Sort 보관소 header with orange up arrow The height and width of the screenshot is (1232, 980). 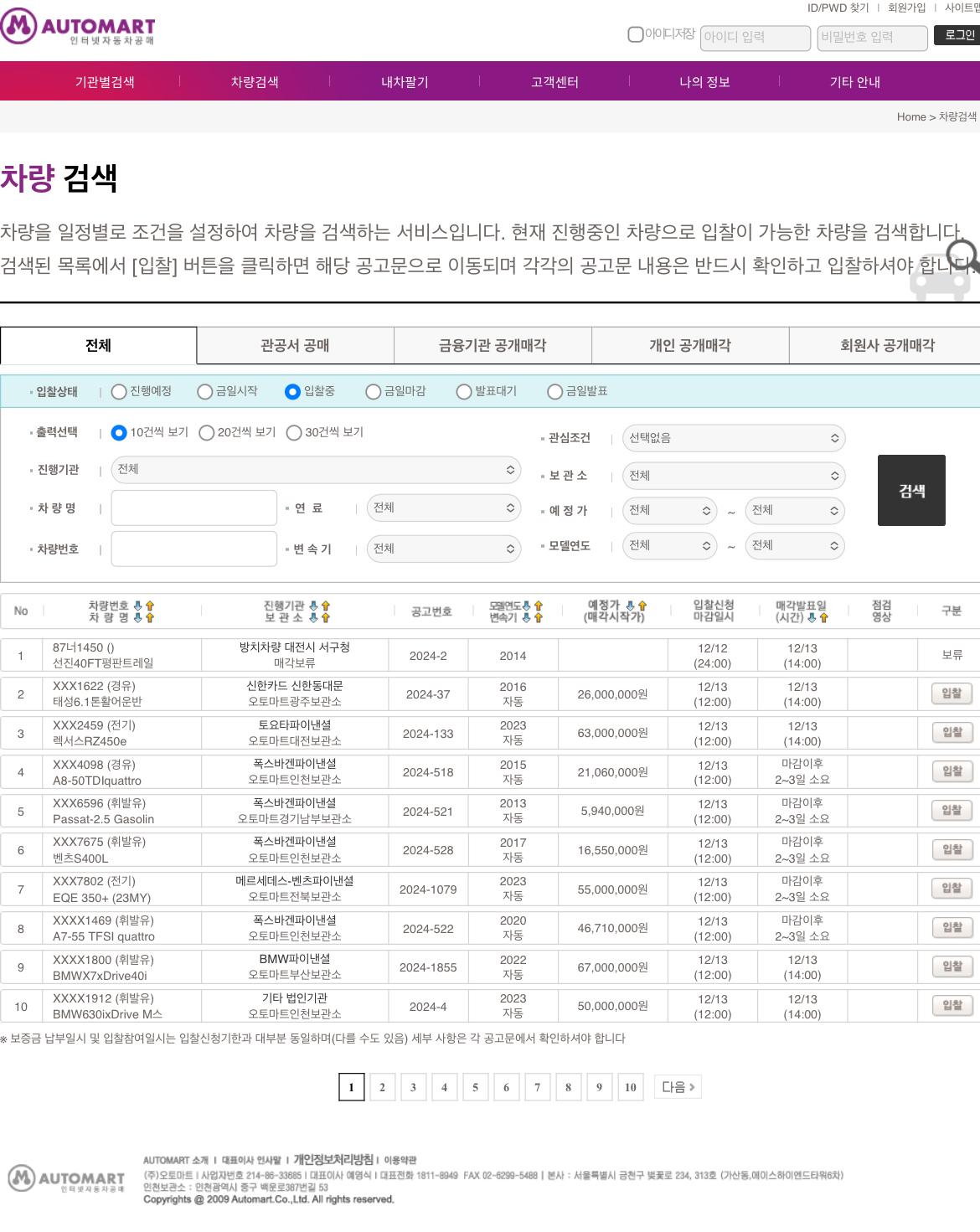[x=326, y=617]
